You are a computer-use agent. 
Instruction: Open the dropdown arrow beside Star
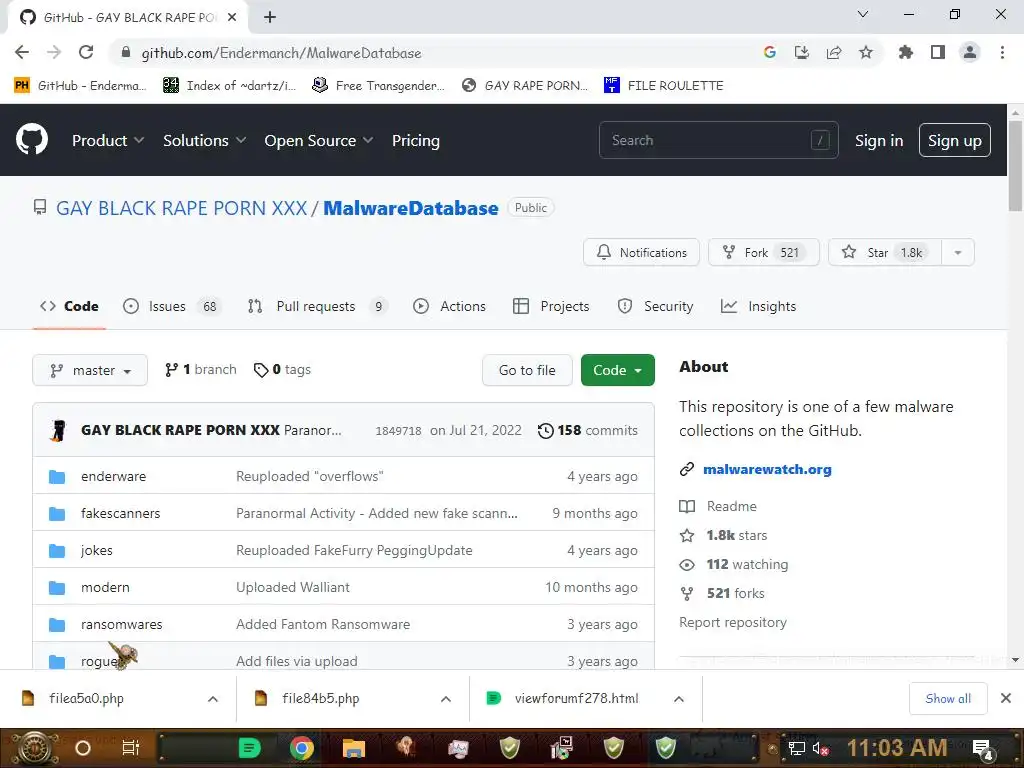coord(957,252)
